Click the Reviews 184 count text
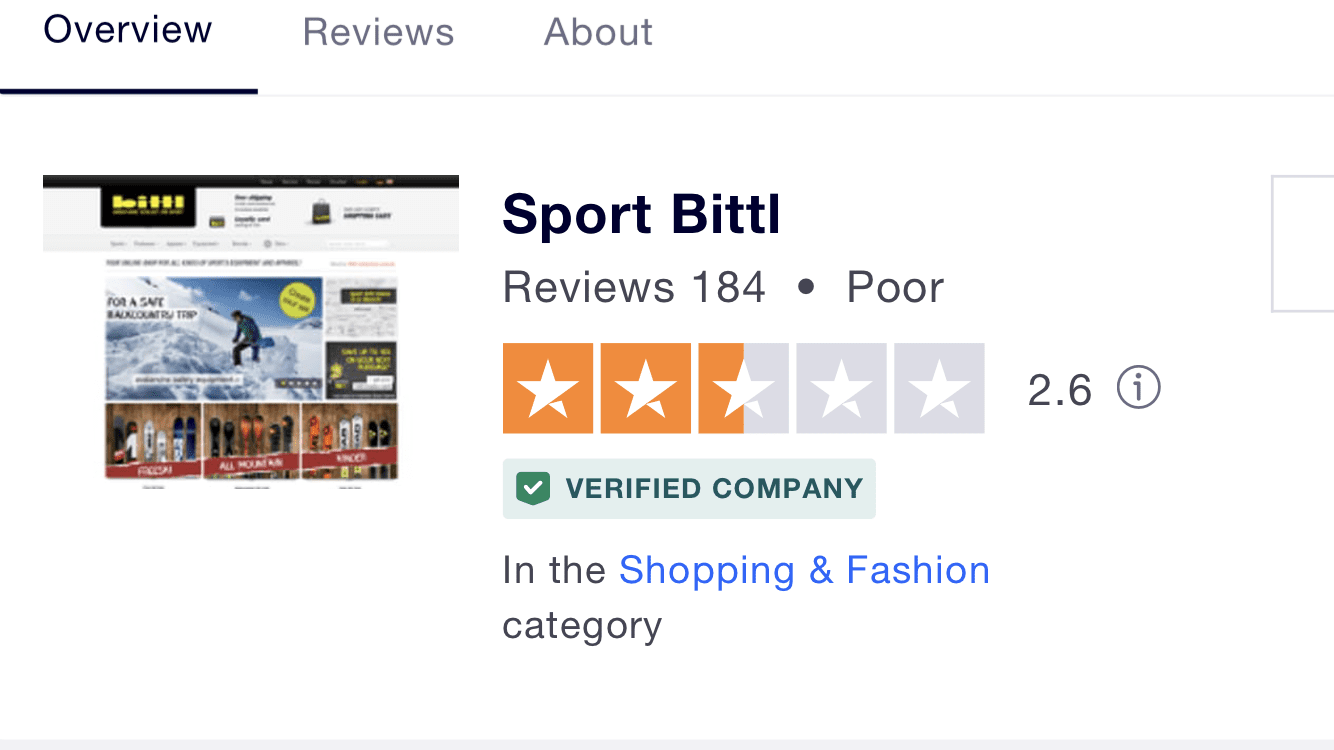Viewport: 1334px width, 750px height. (634, 288)
